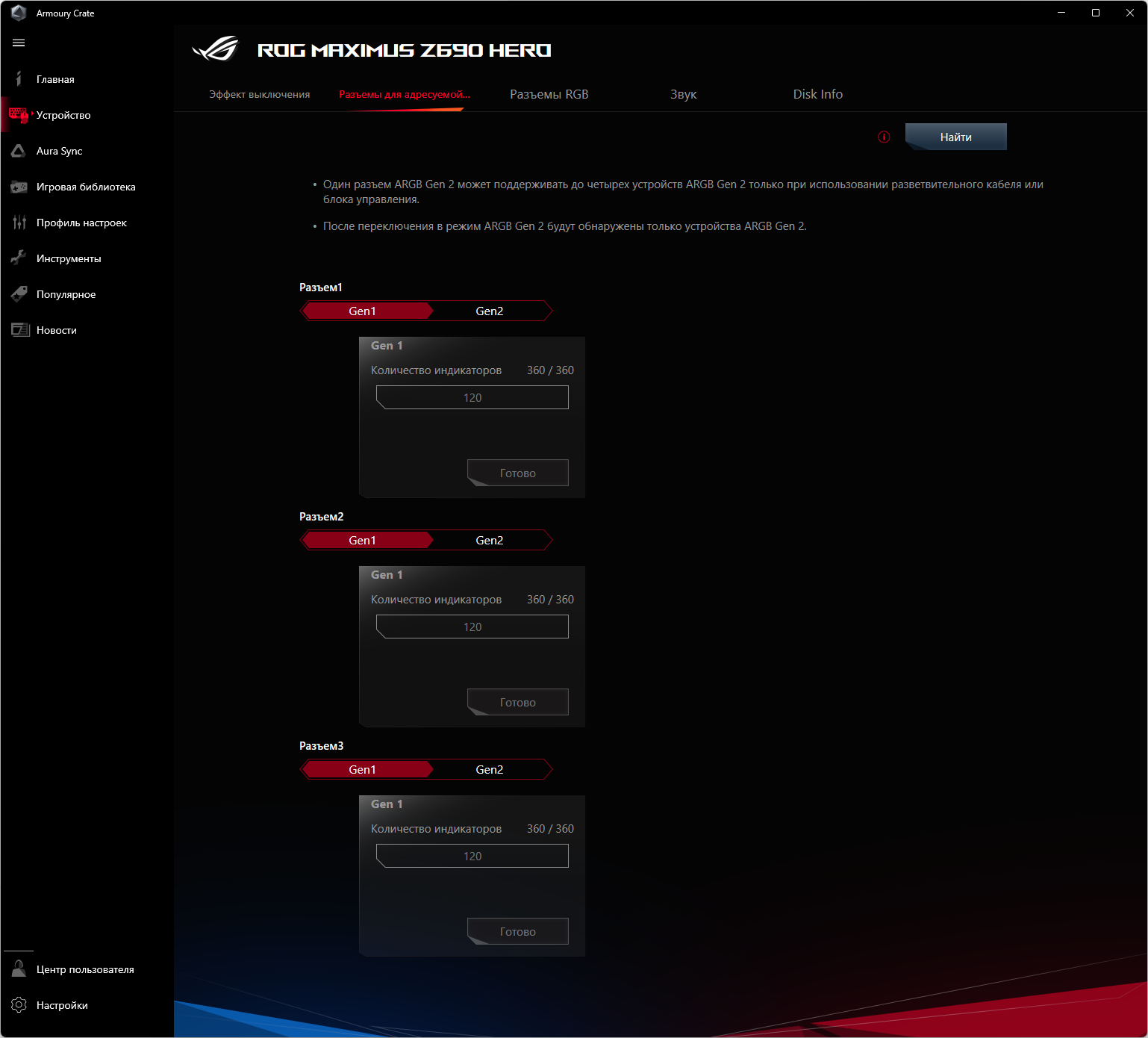The height and width of the screenshot is (1038, 1148).
Task: Close the Armoury Crate window
Action: (x=1130, y=13)
